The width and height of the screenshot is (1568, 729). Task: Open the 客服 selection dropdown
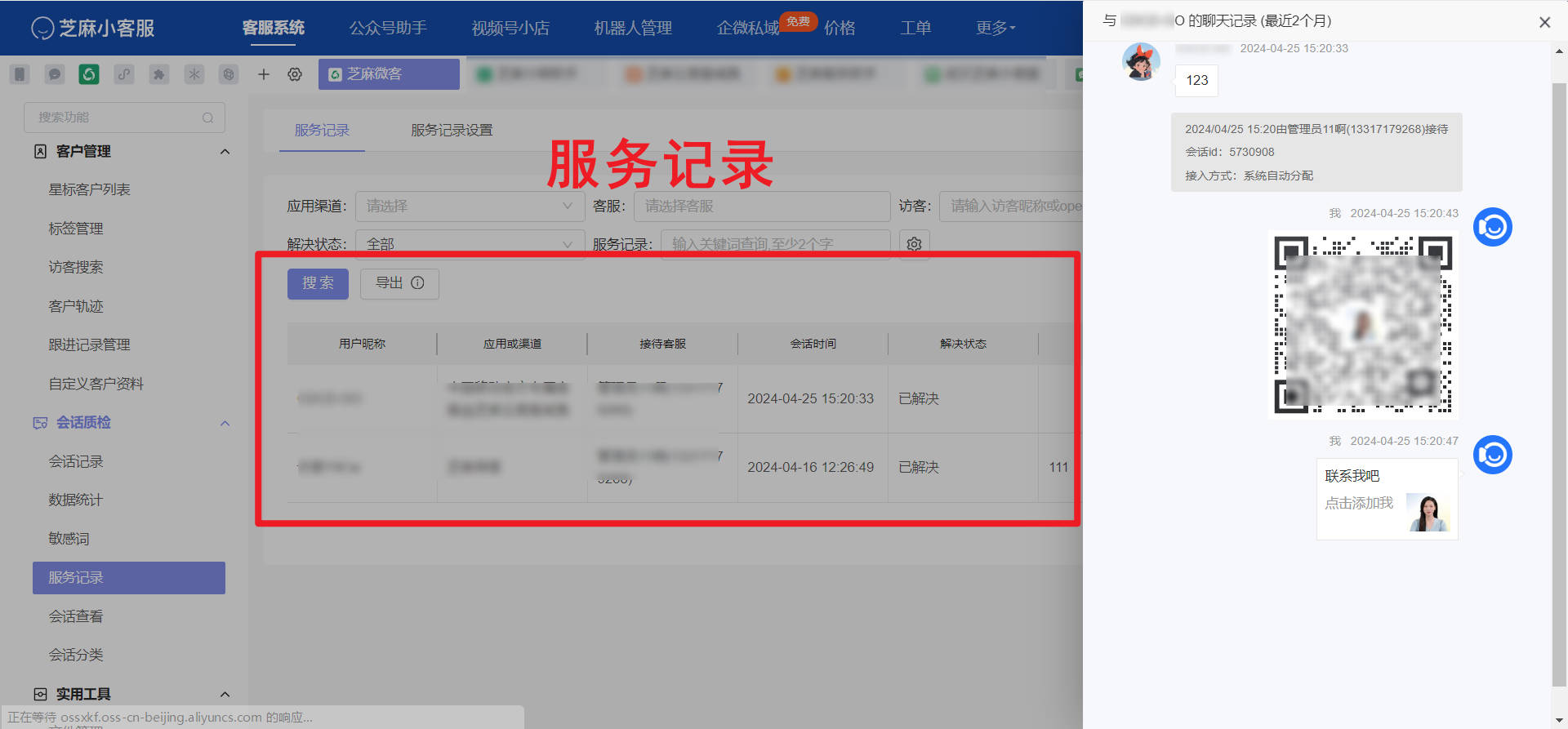pos(762,207)
